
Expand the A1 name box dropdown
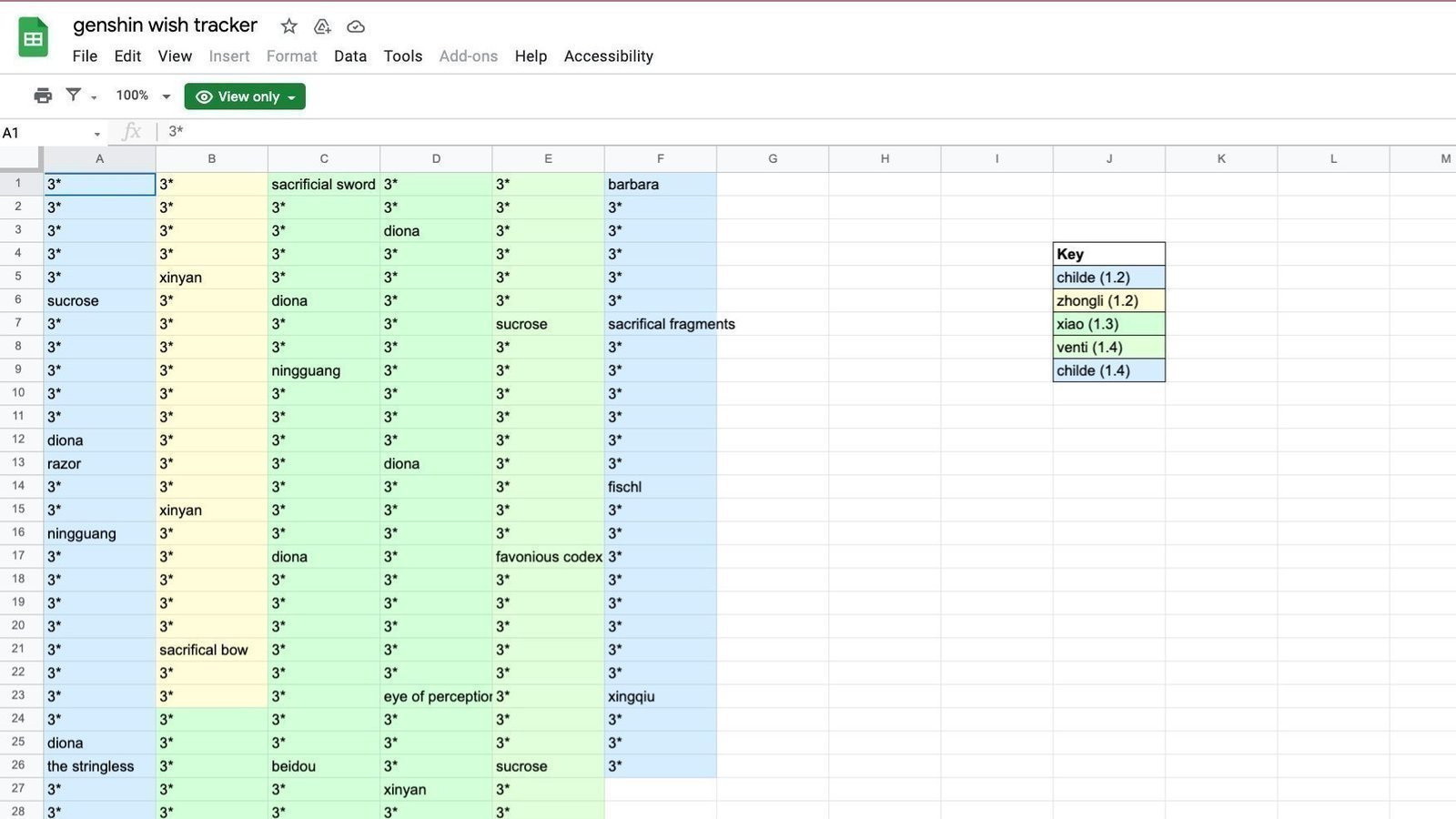(97, 134)
